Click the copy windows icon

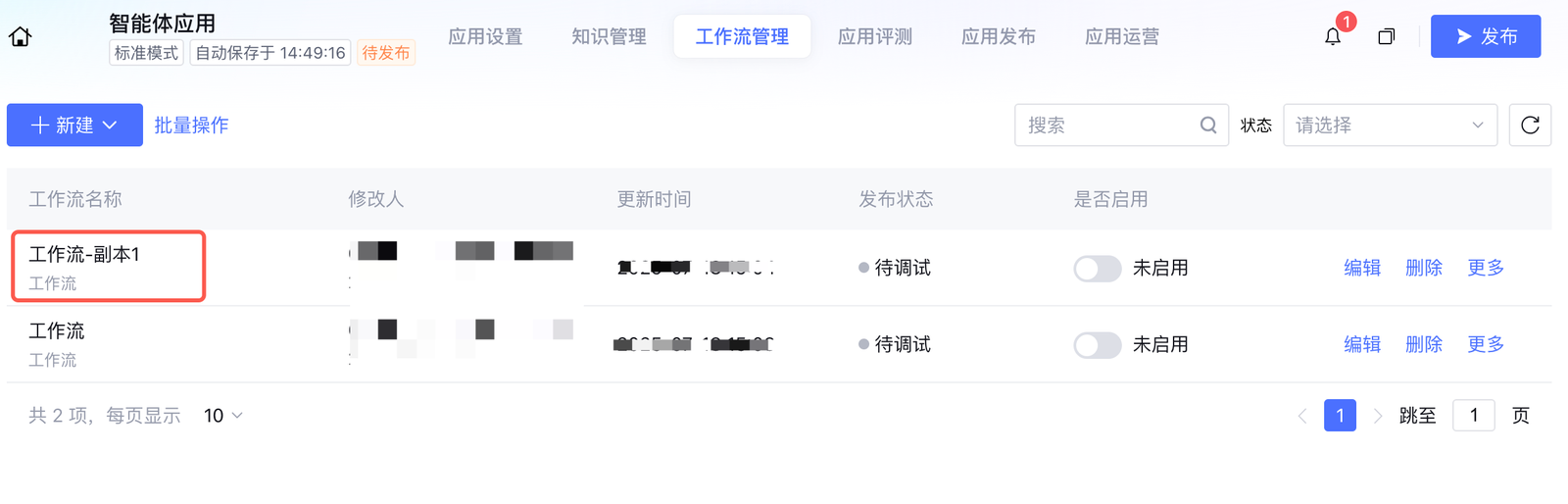coord(1386,37)
